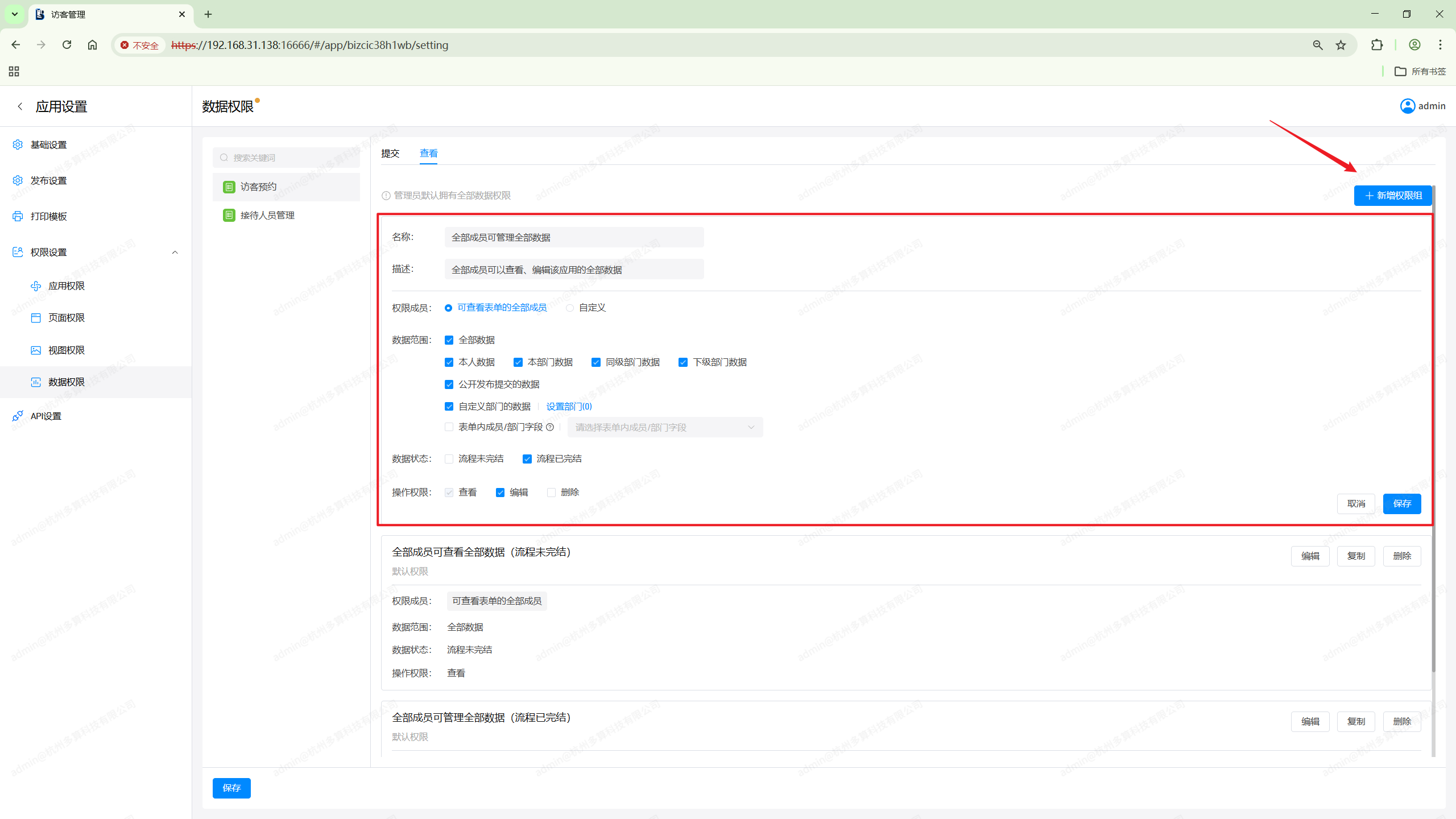Click the 视图权限 image icon
Screen dimensions: 1456x819
pos(36,350)
